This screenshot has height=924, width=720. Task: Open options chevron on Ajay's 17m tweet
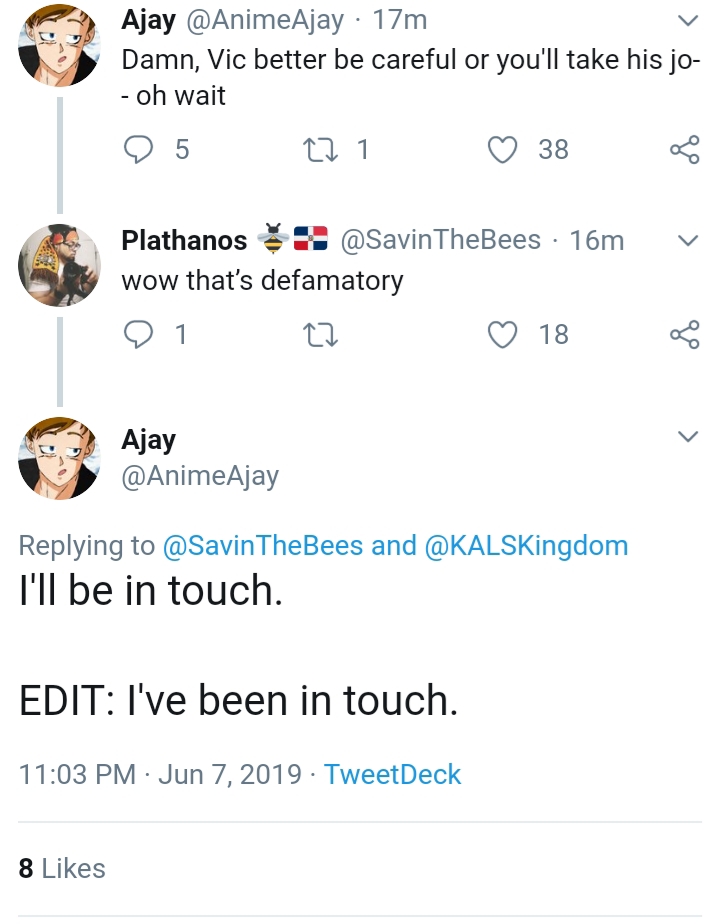pos(688,21)
